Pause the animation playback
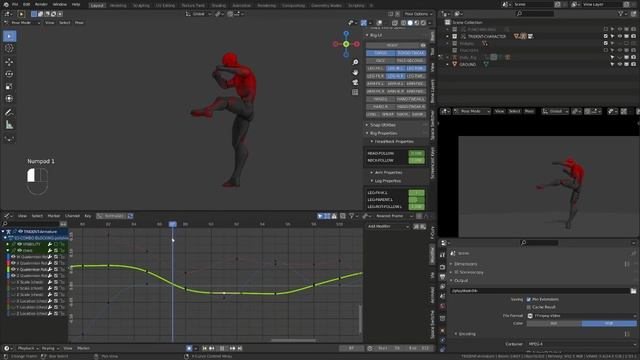Image resolution: width=640 pixels, height=360 pixels. (x=222, y=348)
